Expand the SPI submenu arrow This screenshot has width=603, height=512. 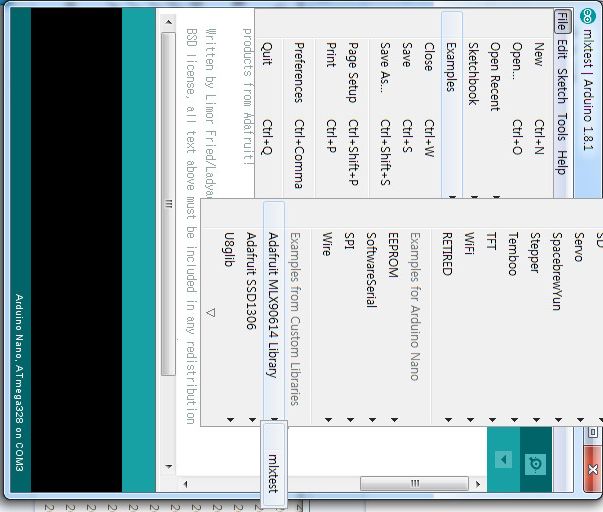[350, 420]
